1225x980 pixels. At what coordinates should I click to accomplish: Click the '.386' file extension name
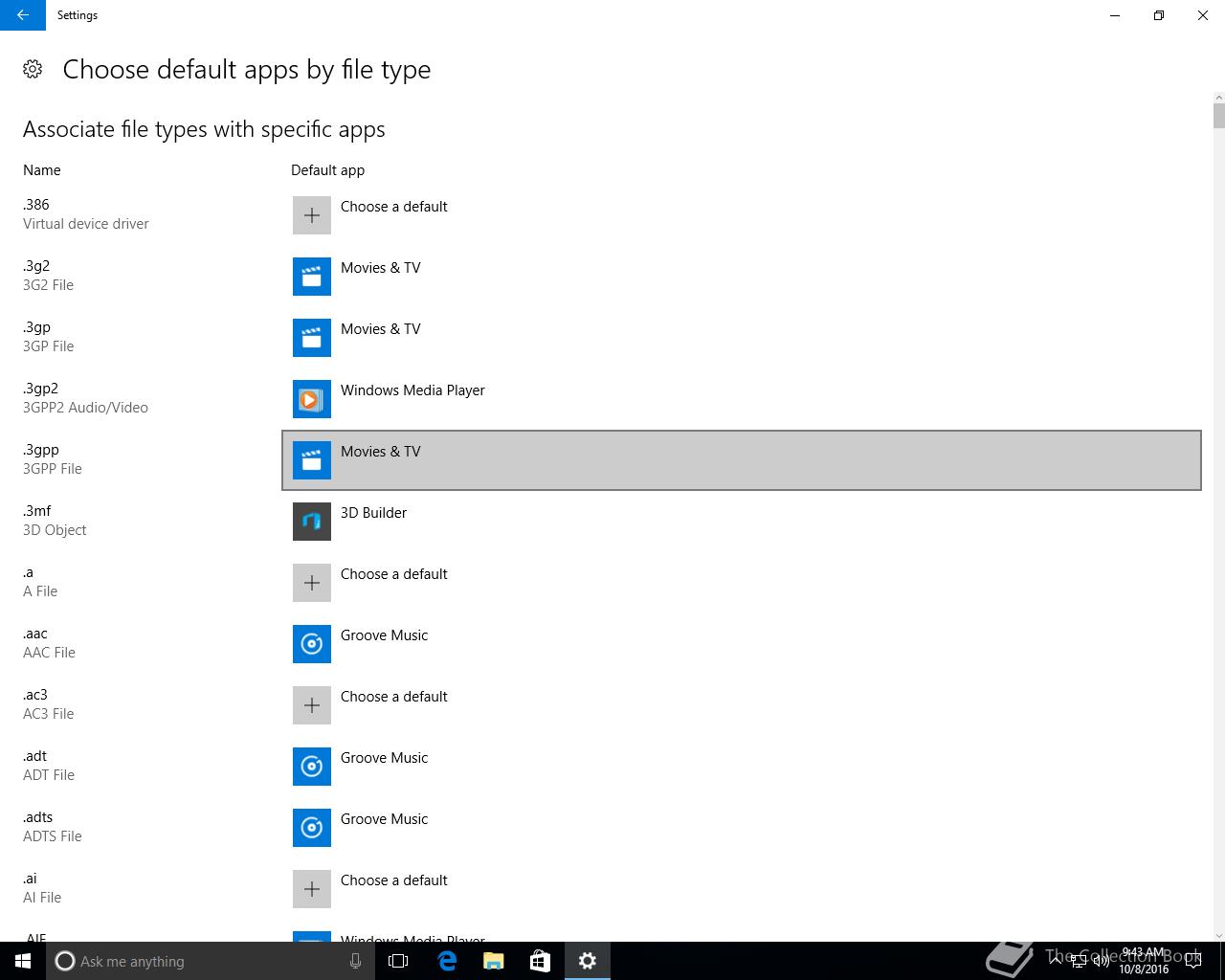click(36, 205)
